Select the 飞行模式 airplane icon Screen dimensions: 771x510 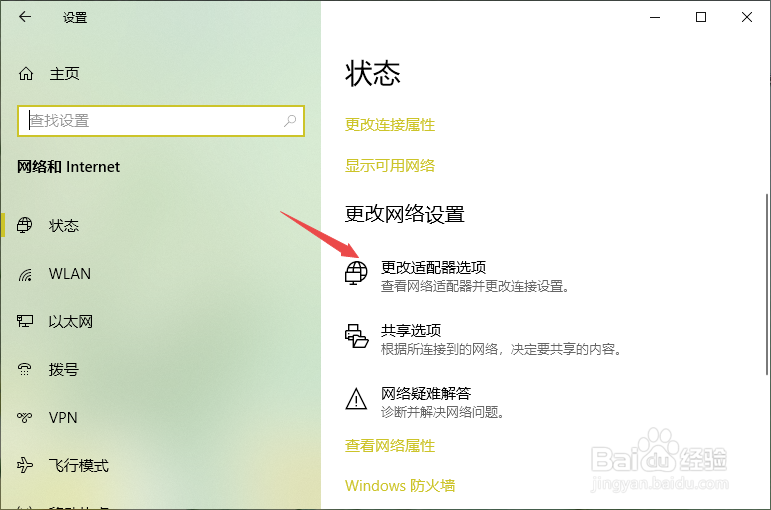[x=25, y=465]
